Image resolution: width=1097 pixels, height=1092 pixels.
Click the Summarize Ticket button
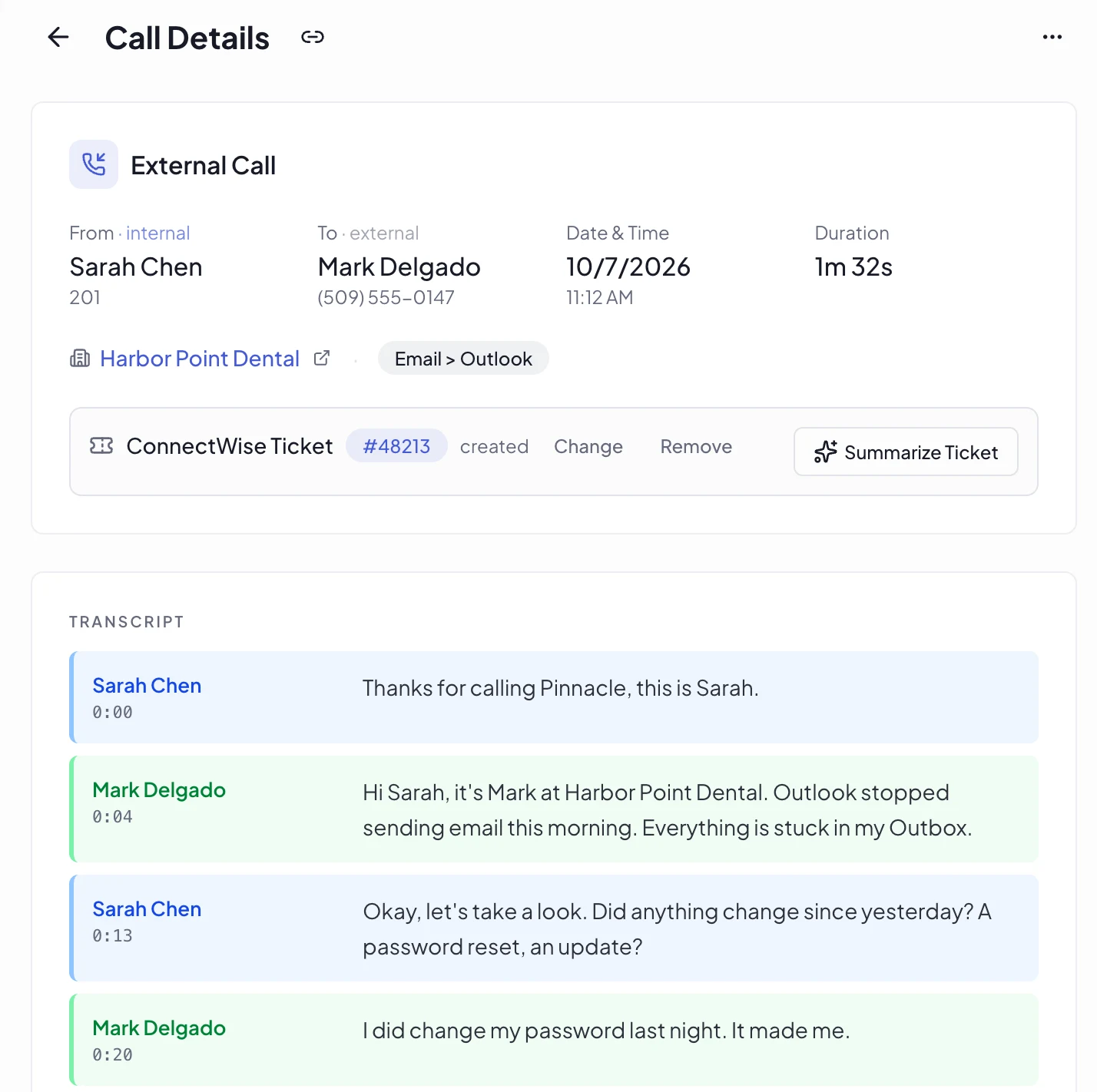[906, 452]
